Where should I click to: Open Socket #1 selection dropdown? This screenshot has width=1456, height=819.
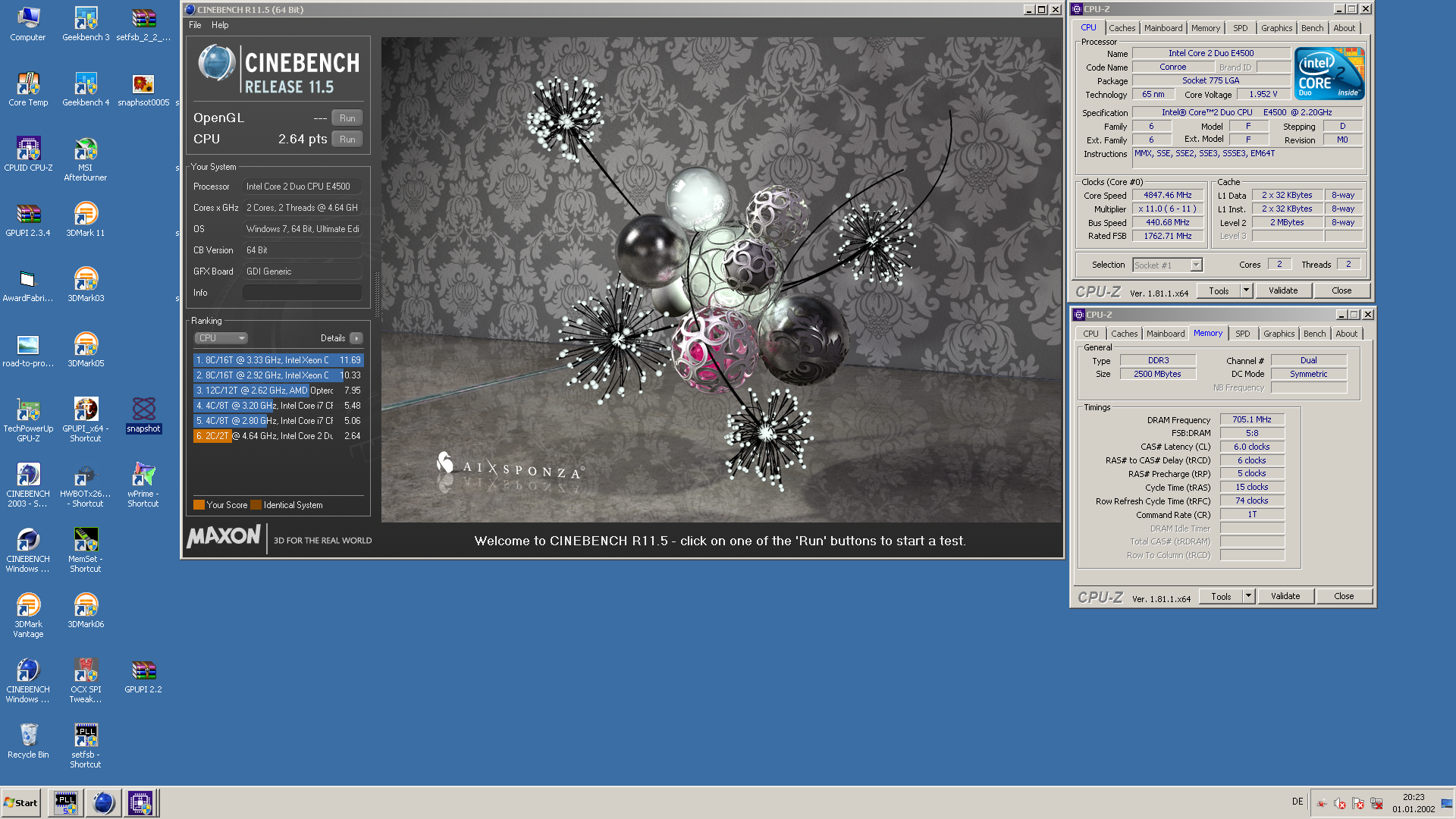[1168, 265]
